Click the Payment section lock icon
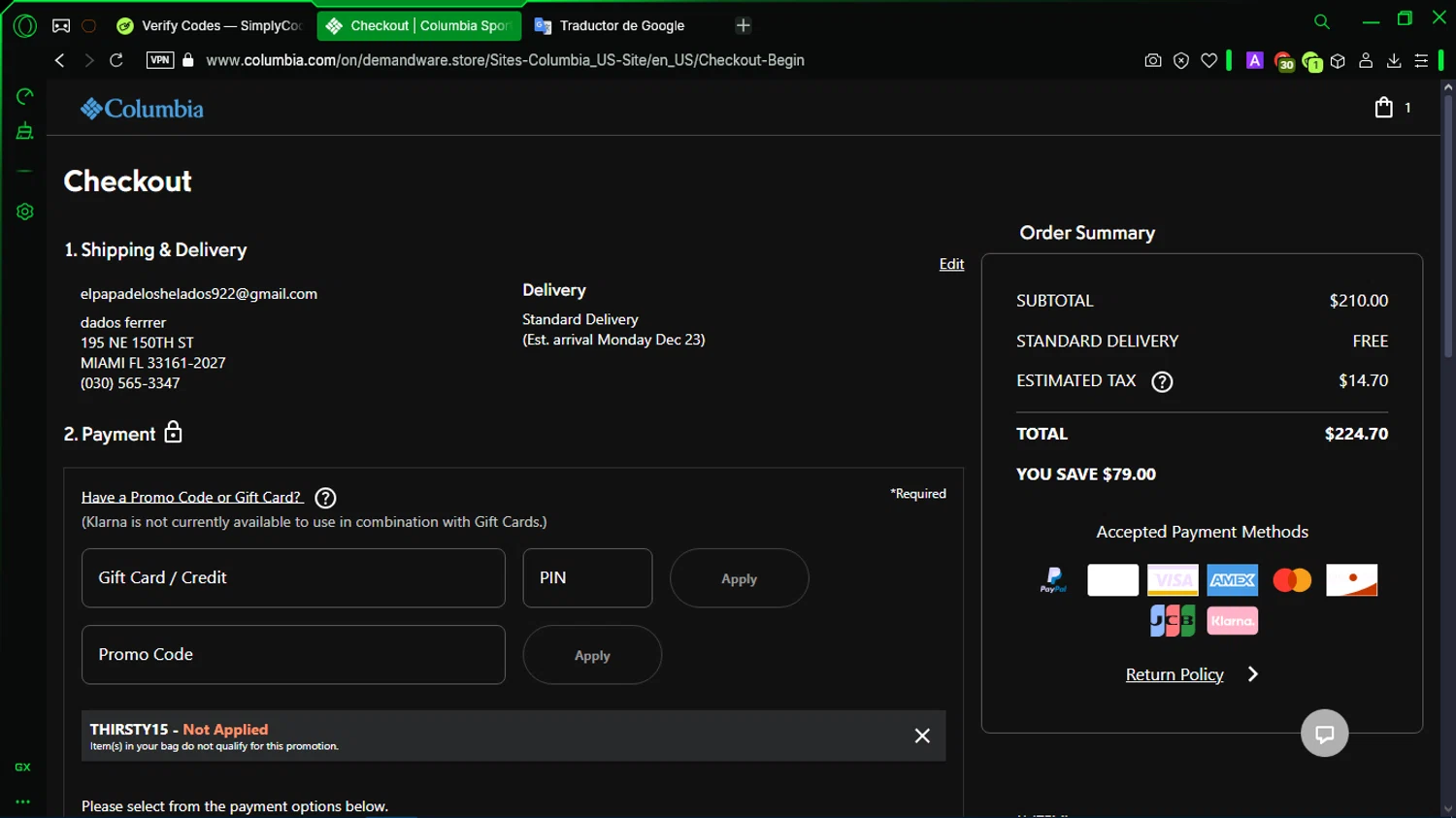Image resolution: width=1456 pixels, height=818 pixels. (173, 432)
